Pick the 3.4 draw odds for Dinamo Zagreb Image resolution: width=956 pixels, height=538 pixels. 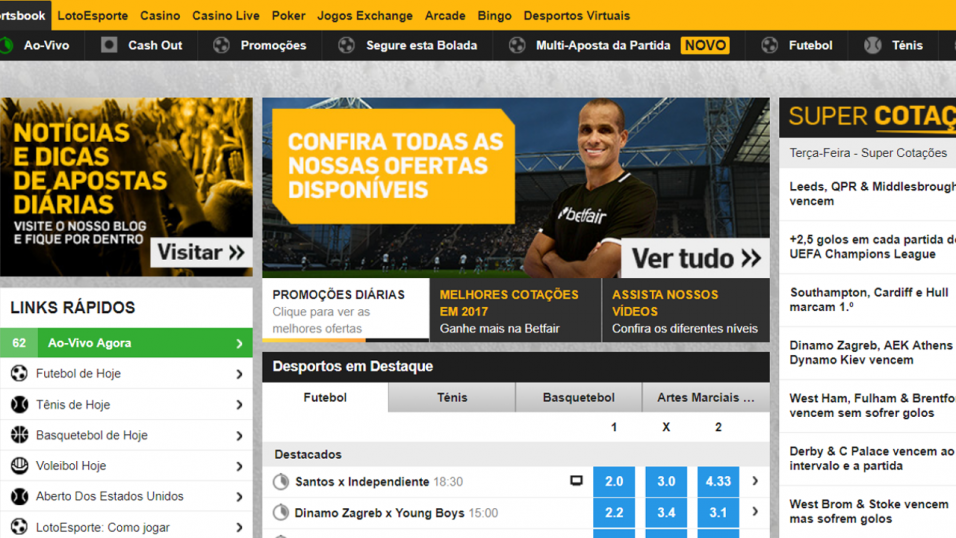click(666, 512)
